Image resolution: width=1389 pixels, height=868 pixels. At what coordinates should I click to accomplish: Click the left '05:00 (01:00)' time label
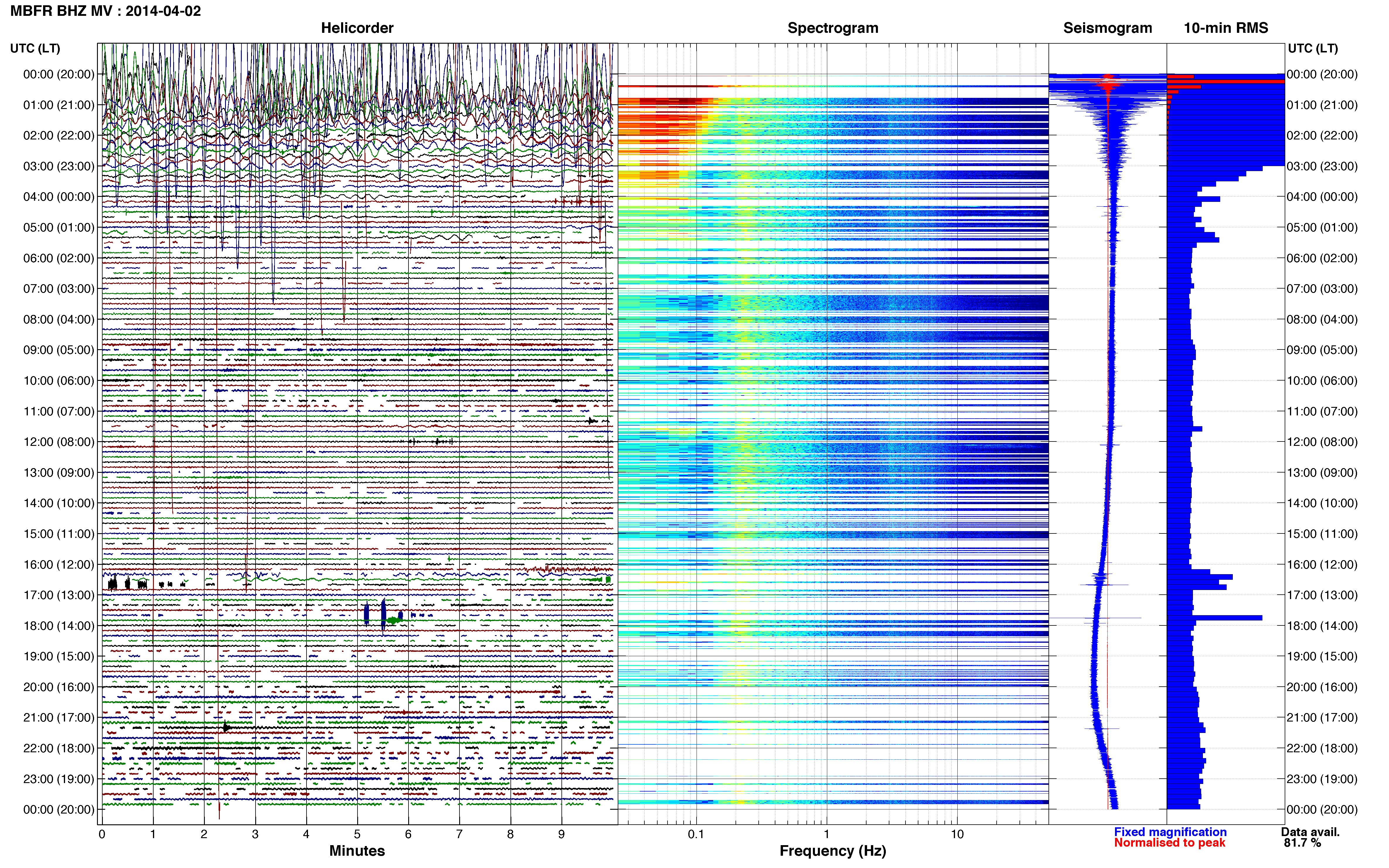59,227
